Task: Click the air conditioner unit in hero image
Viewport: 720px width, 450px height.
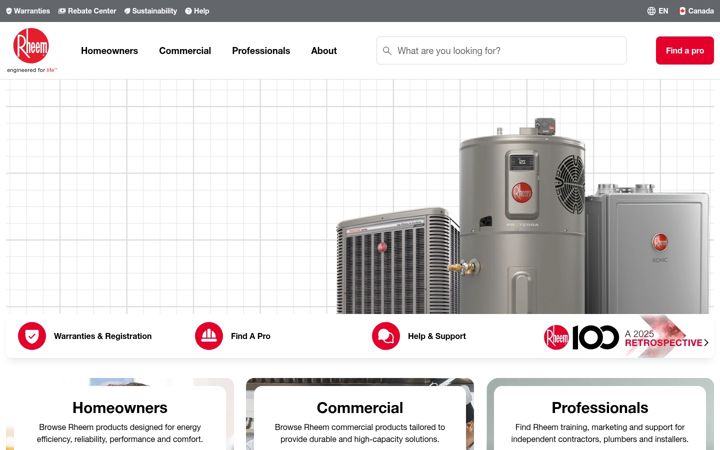Action: [x=398, y=262]
